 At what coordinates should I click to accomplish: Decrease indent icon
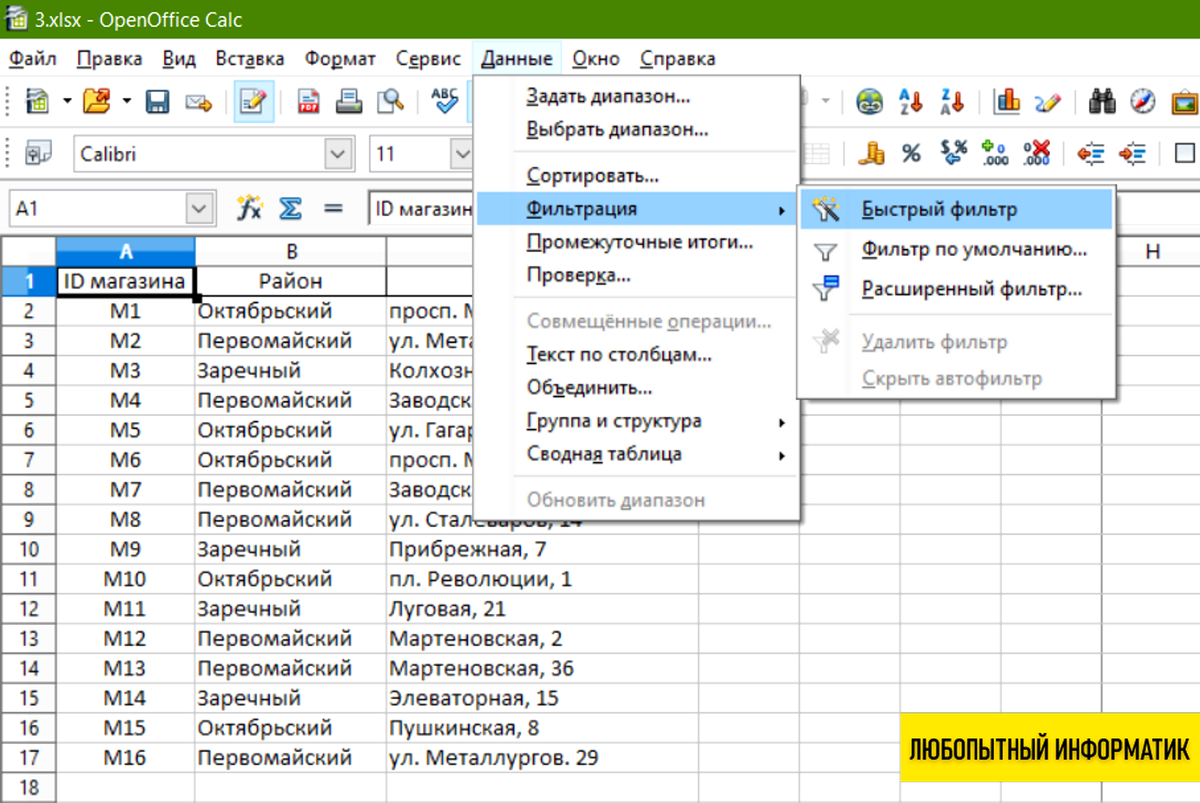click(1091, 154)
